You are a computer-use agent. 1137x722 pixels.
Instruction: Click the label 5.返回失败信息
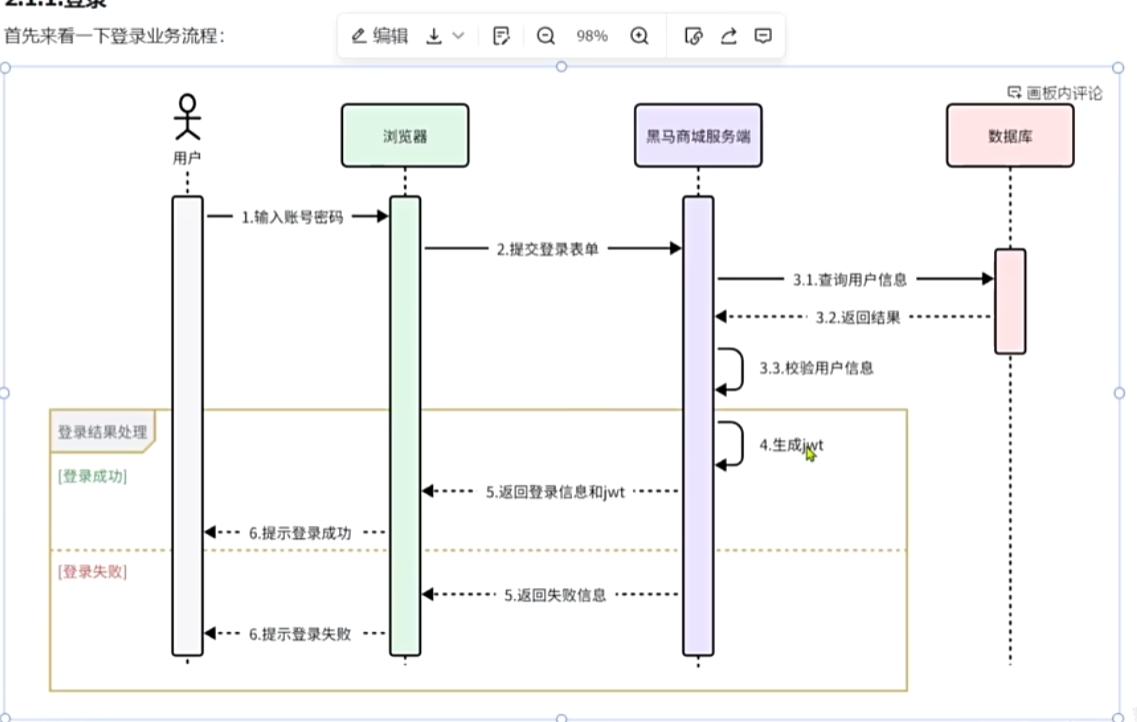click(x=555, y=595)
